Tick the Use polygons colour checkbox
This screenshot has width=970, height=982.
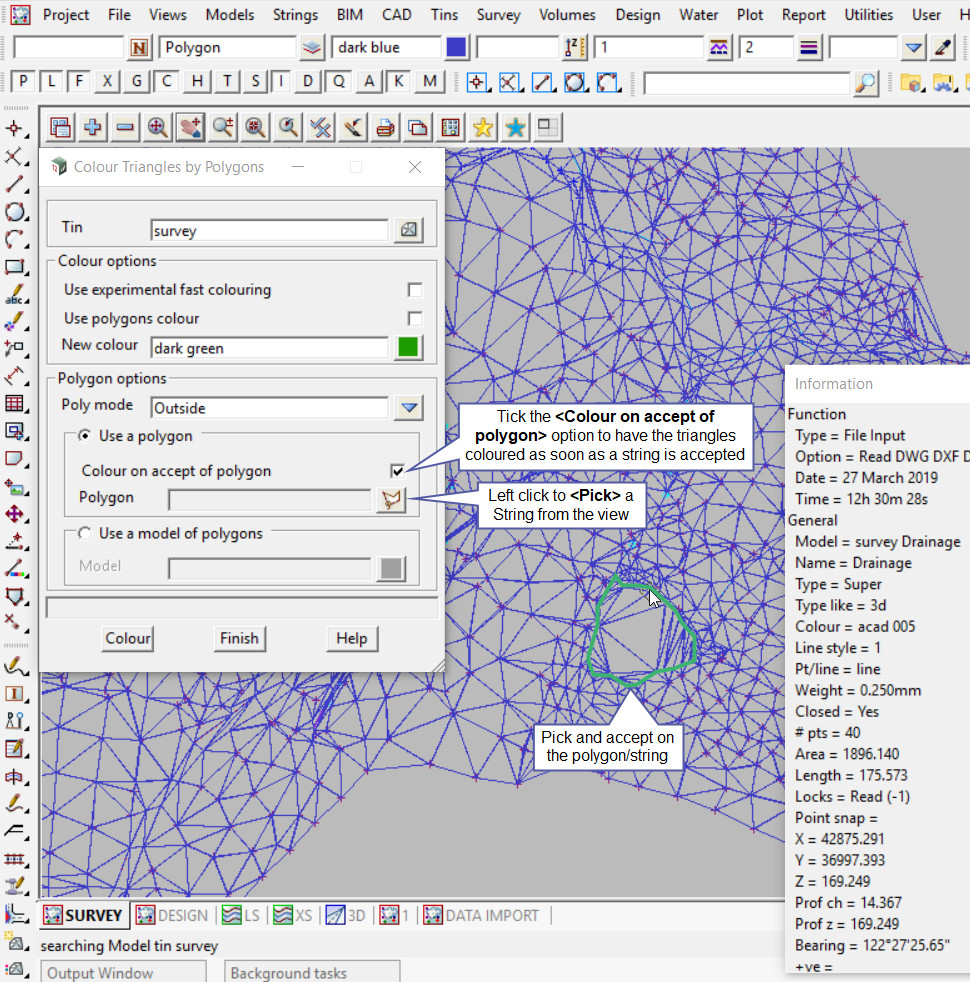414,319
